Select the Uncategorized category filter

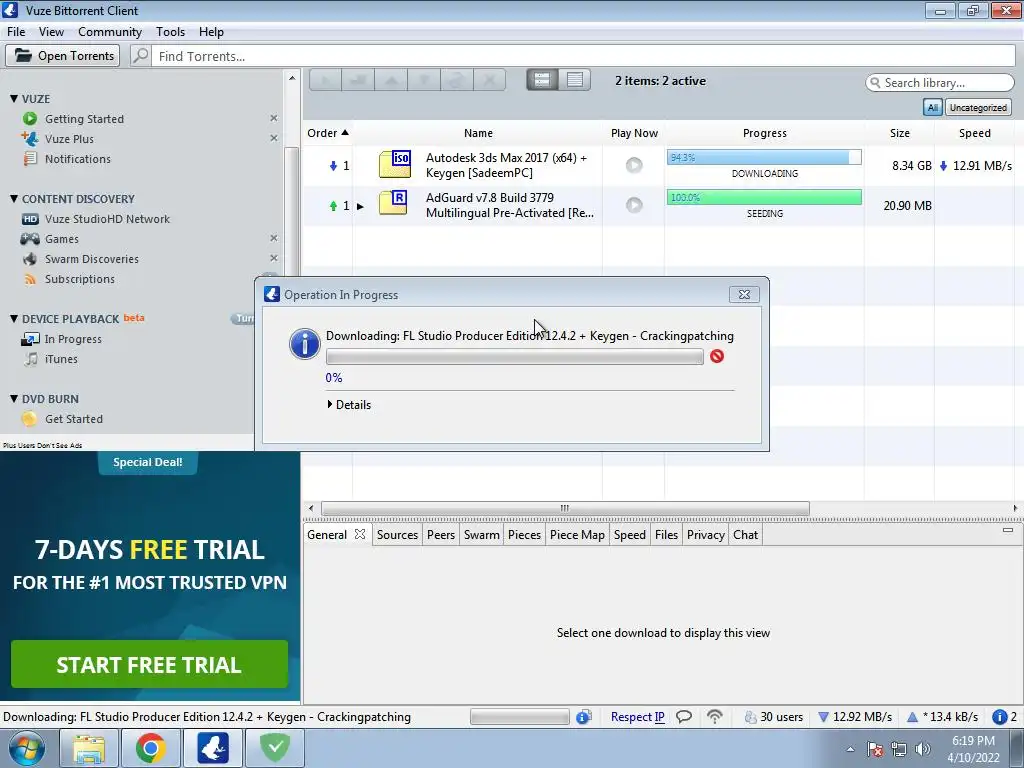click(x=978, y=108)
